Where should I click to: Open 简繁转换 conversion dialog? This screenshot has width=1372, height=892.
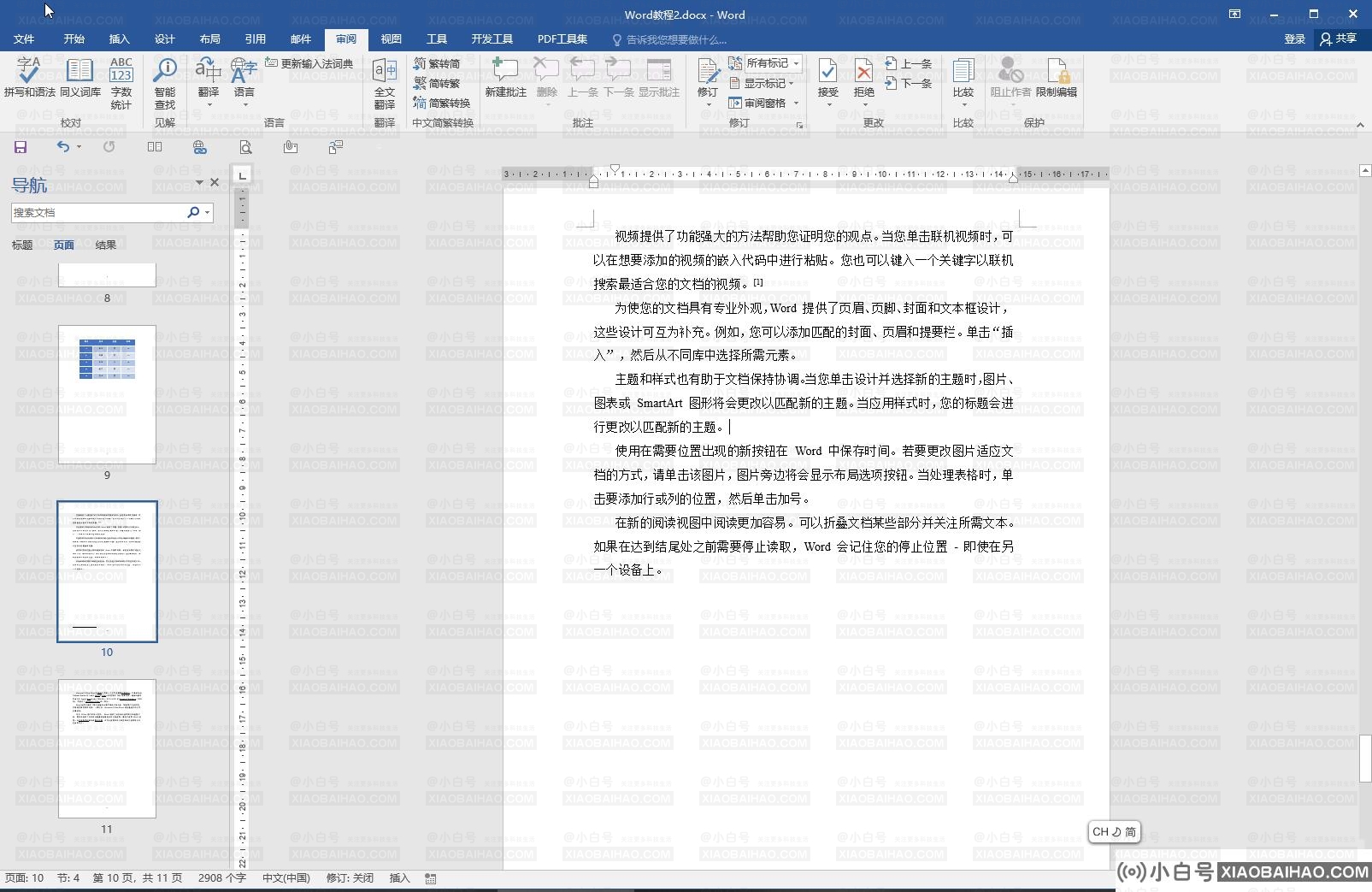click(x=442, y=103)
